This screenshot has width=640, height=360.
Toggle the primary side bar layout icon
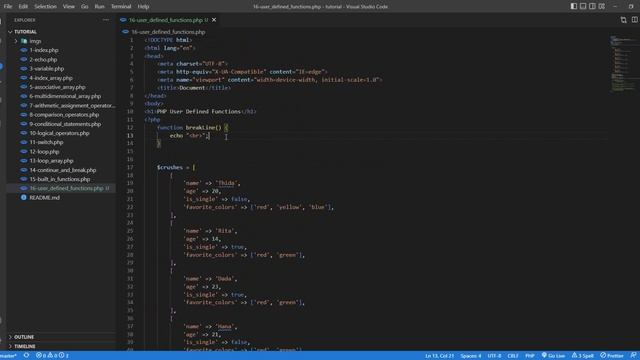(x=573, y=6)
